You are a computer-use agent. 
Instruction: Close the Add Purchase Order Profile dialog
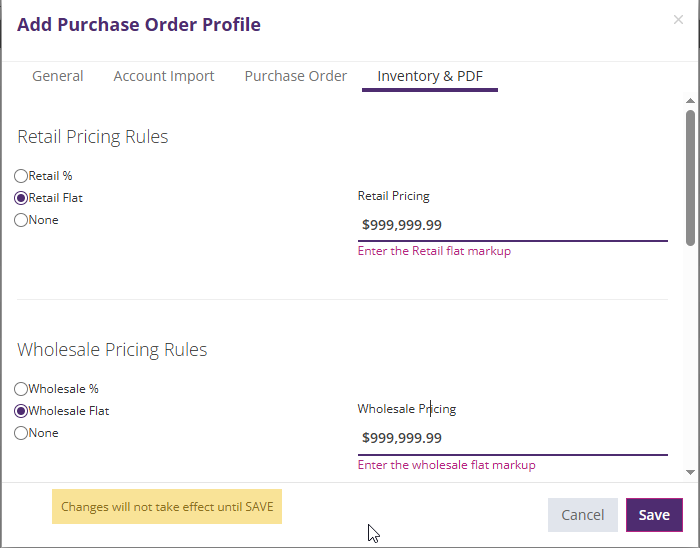point(678,20)
